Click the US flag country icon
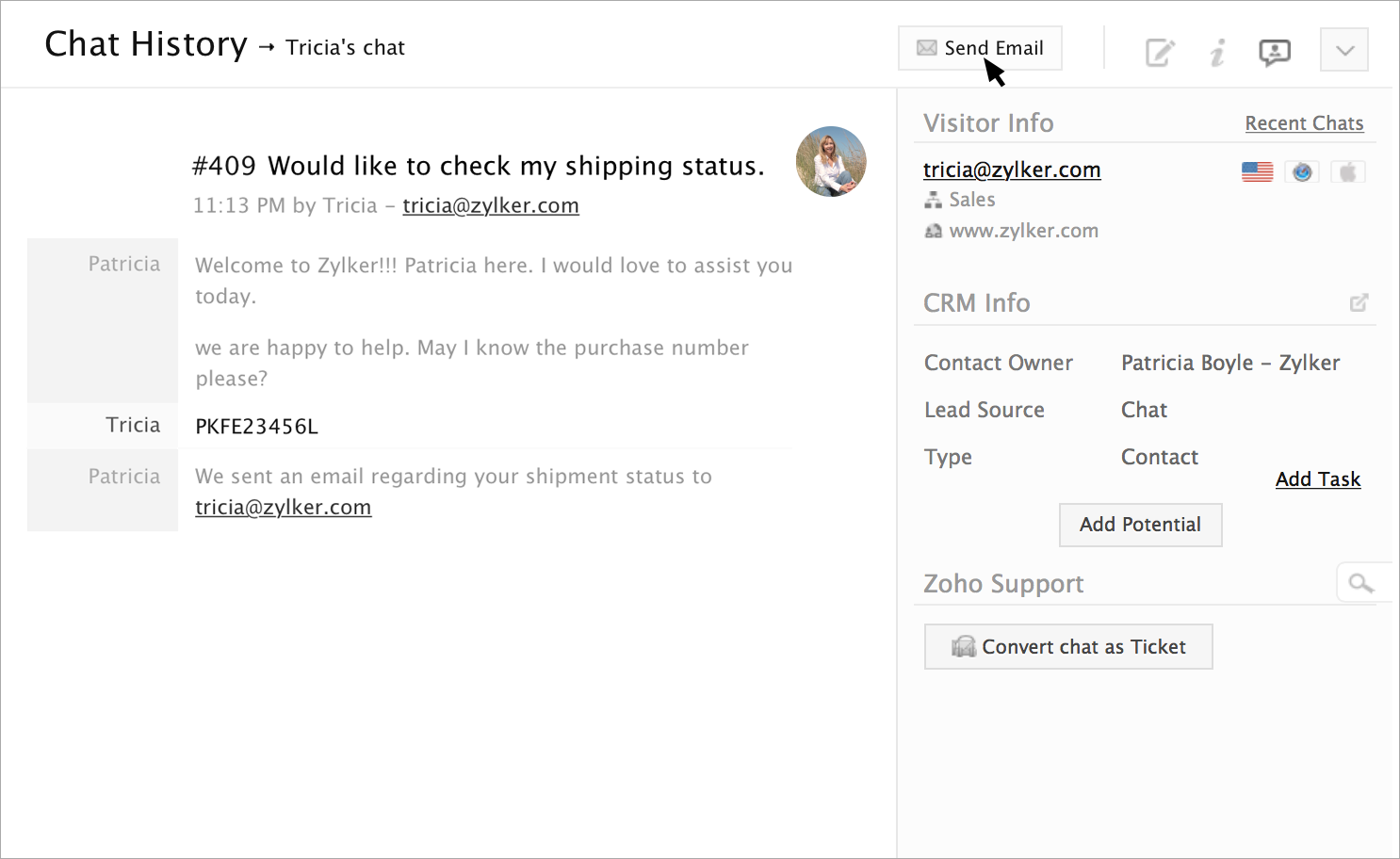Viewport: 1400px width, 859px height. [x=1257, y=172]
